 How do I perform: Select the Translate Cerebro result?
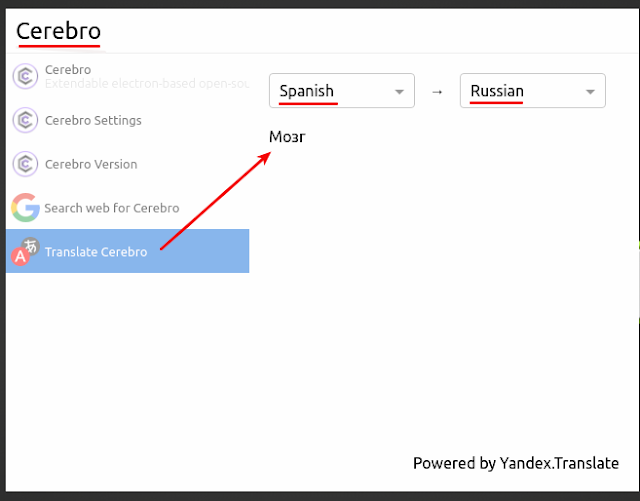(x=128, y=251)
